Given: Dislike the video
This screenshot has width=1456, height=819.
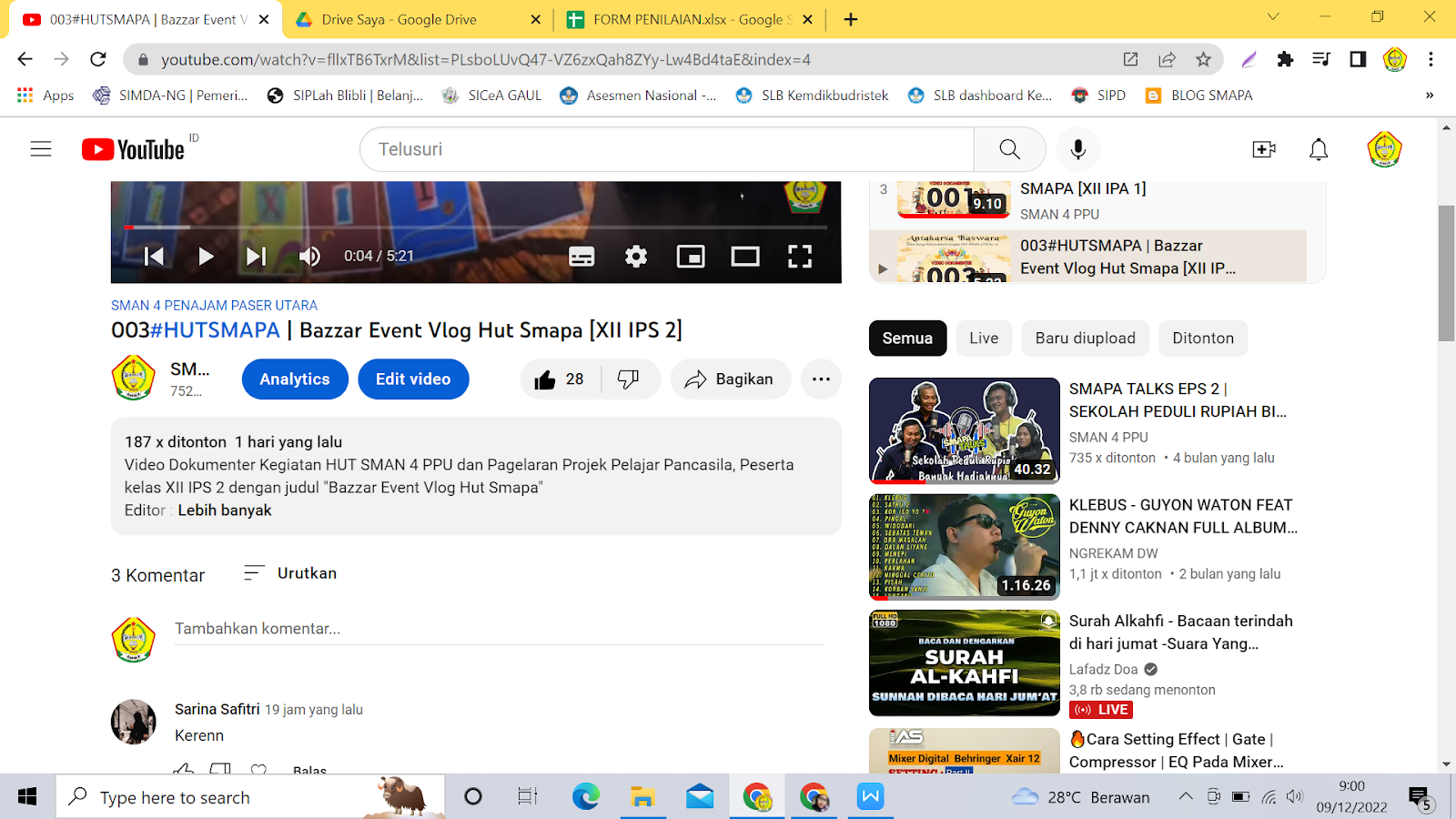Looking at the screenshot, I should (x=629, y=379).
